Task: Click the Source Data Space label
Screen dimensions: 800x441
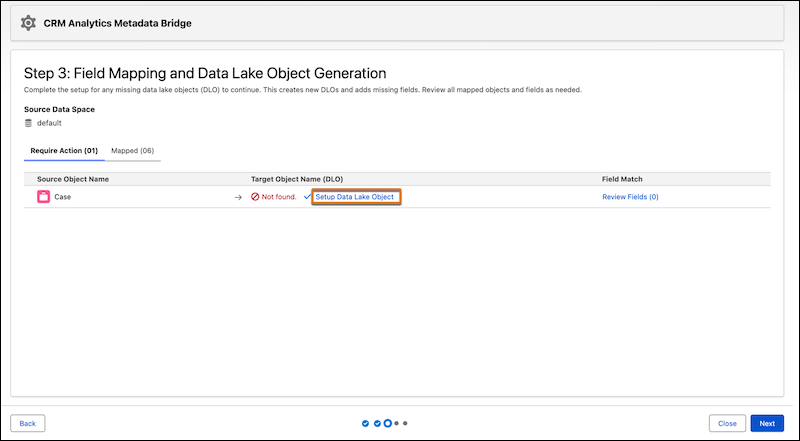Action: 59,109
